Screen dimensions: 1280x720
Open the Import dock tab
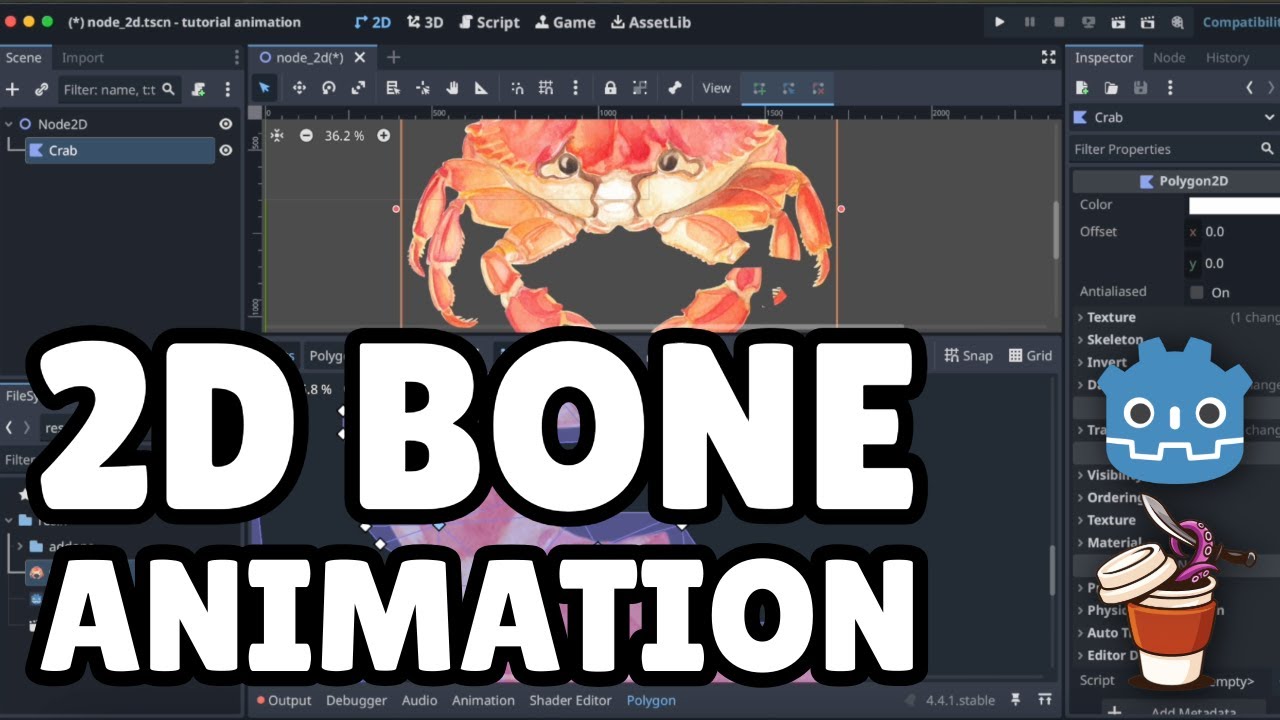83,57
